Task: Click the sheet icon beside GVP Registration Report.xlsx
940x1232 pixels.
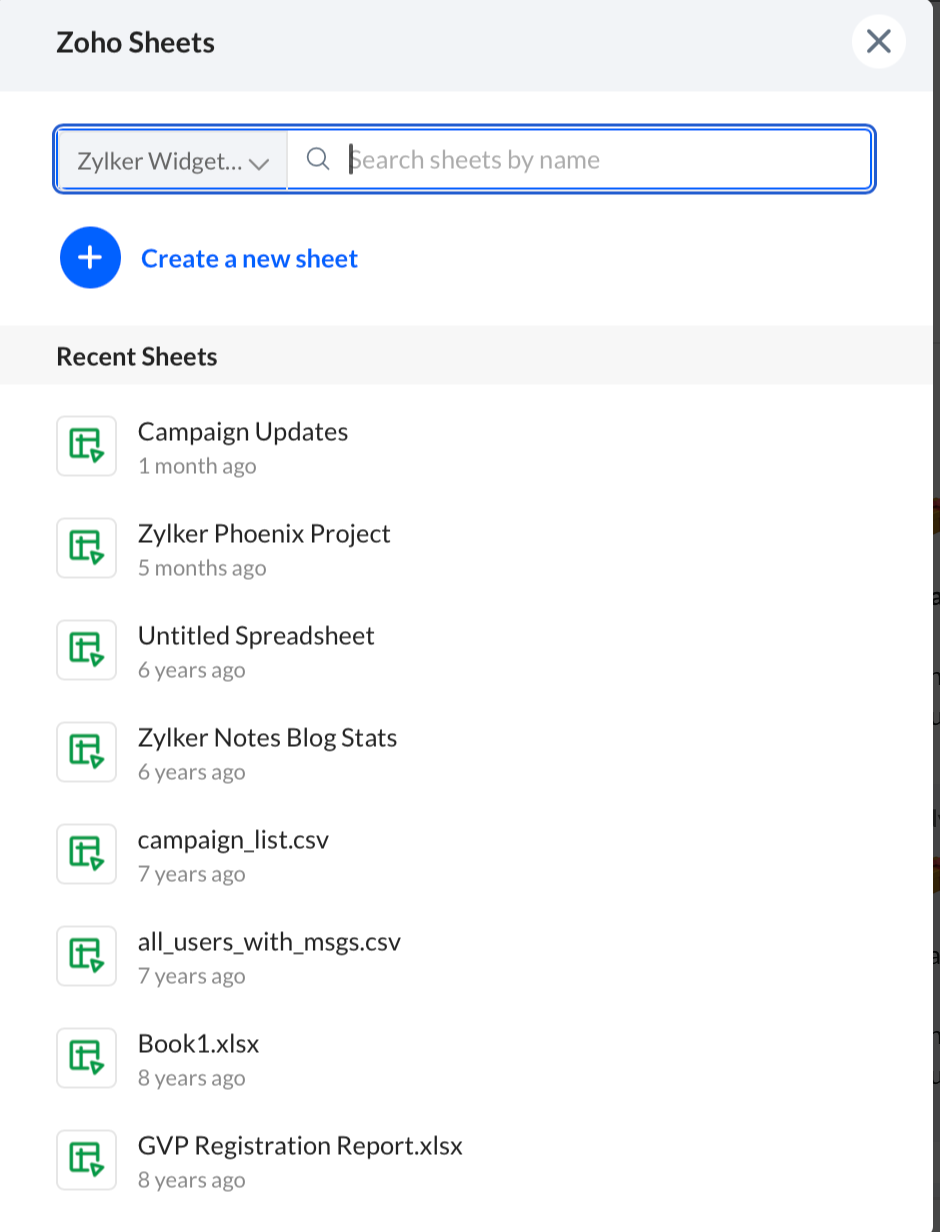Action: coord(87,1160)
